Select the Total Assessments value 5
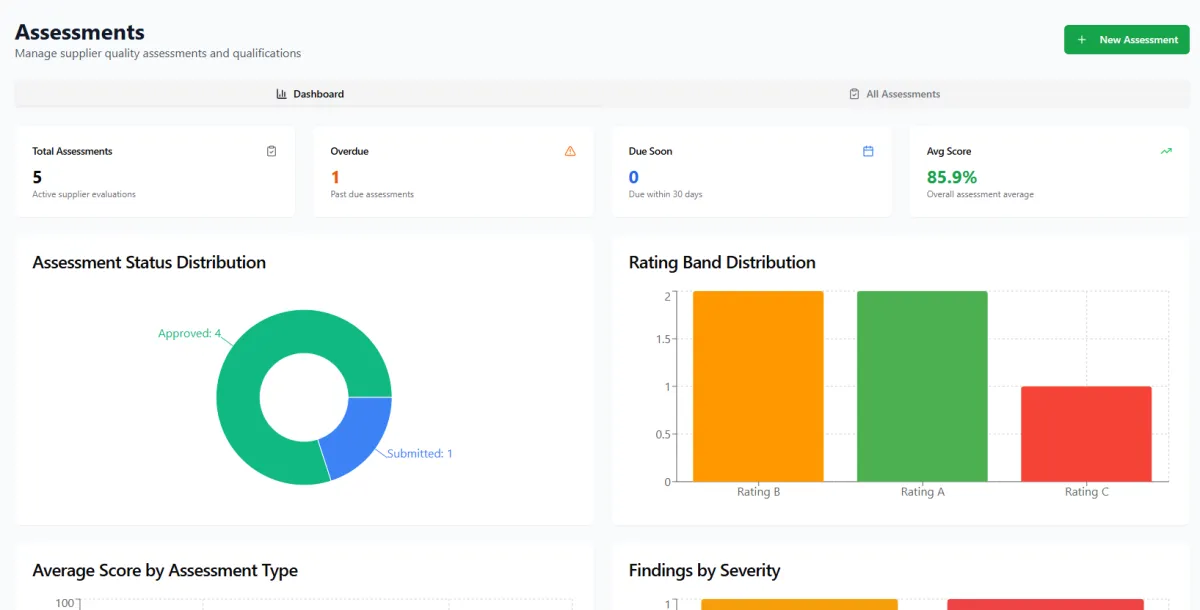 pos(37,177)
